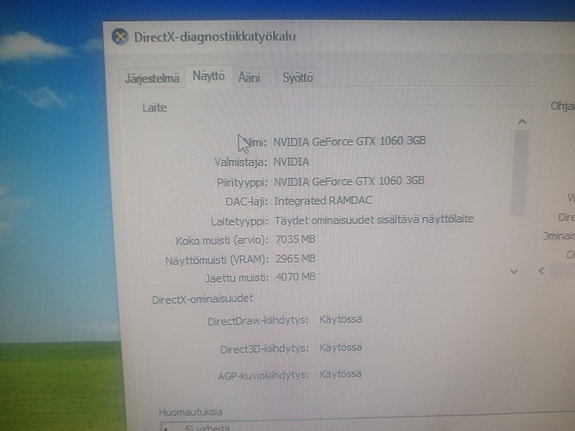Image resolution: width=575 pixels, height=431 pixels.
Task: Click the down arrow of the Laite scrollbar
Action: 514,271
